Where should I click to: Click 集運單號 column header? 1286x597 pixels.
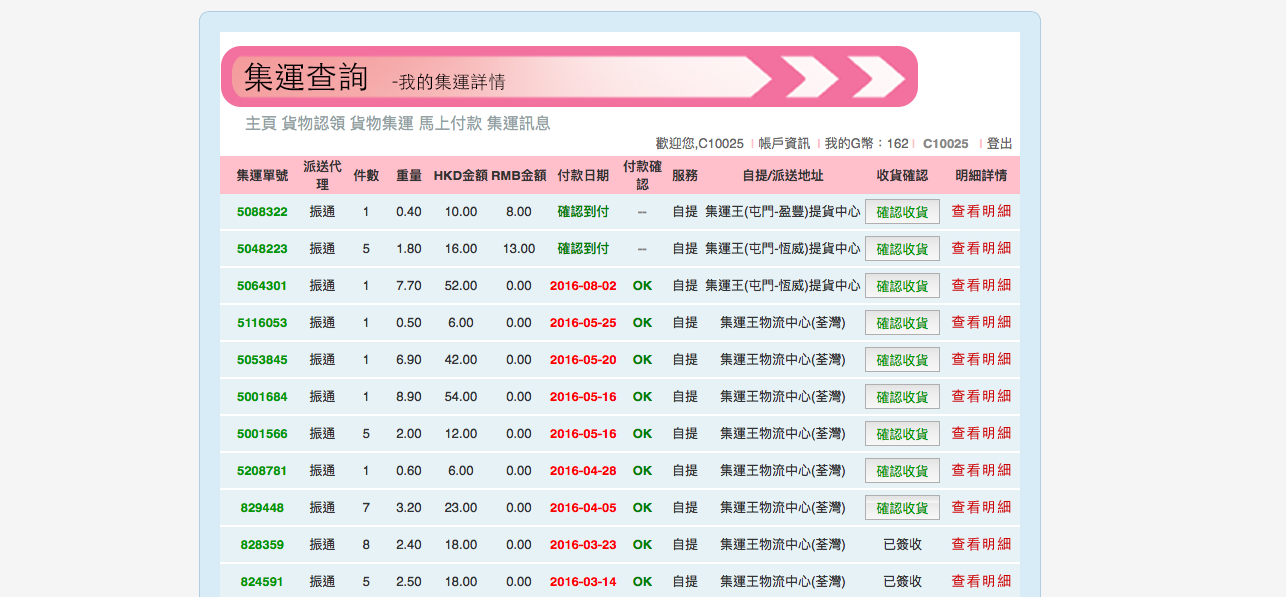pos(262,176)
